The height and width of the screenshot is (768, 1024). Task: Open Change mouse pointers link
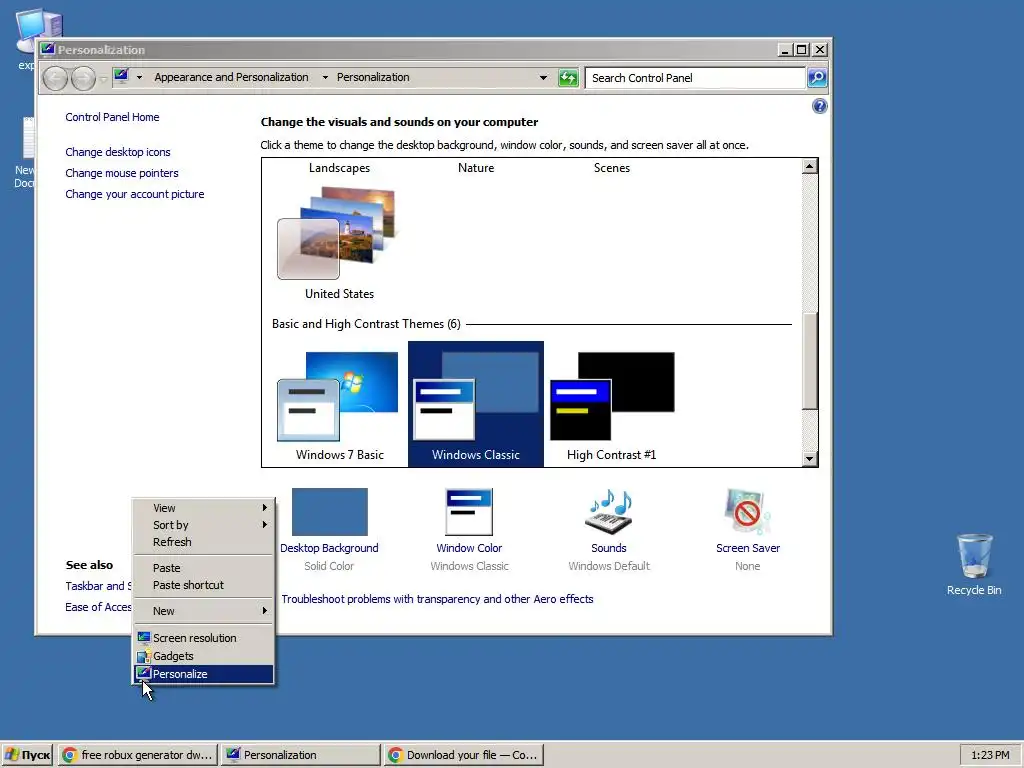(x=121, y=173)
